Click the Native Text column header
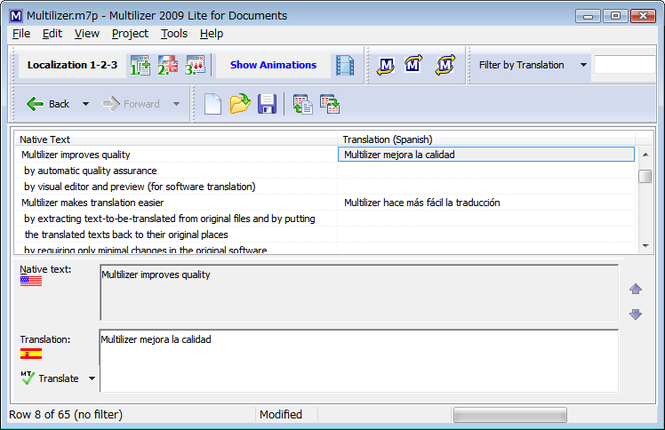 (176, 139)
